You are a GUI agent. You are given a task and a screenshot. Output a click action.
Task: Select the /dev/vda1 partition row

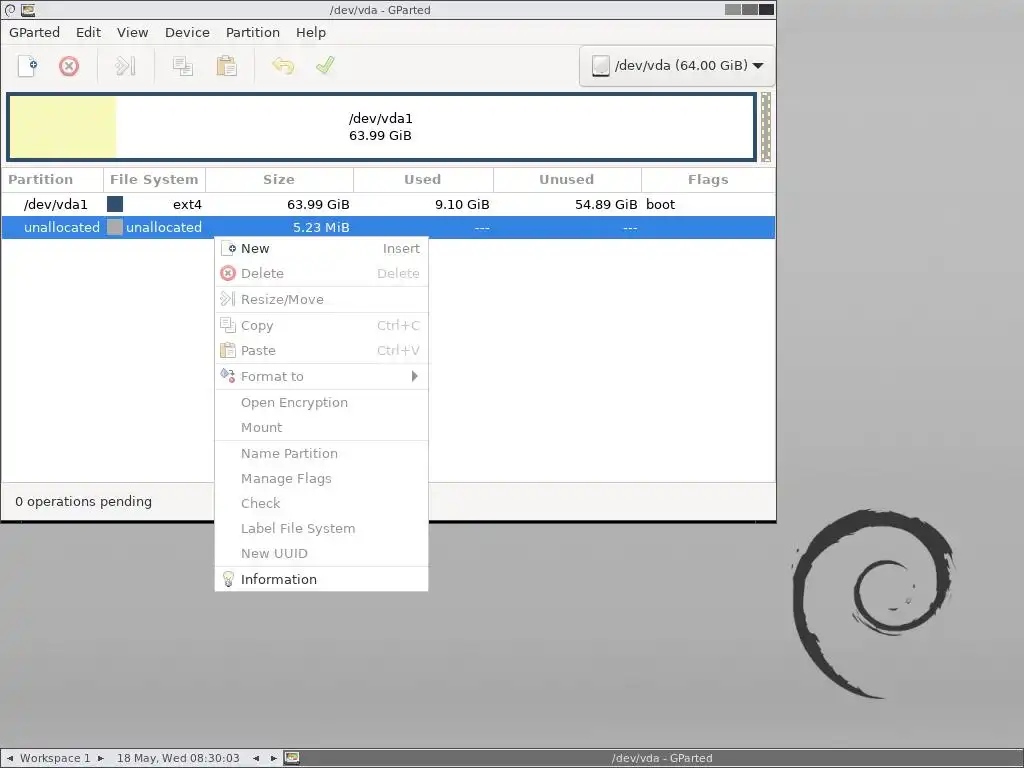coord(388,204)
